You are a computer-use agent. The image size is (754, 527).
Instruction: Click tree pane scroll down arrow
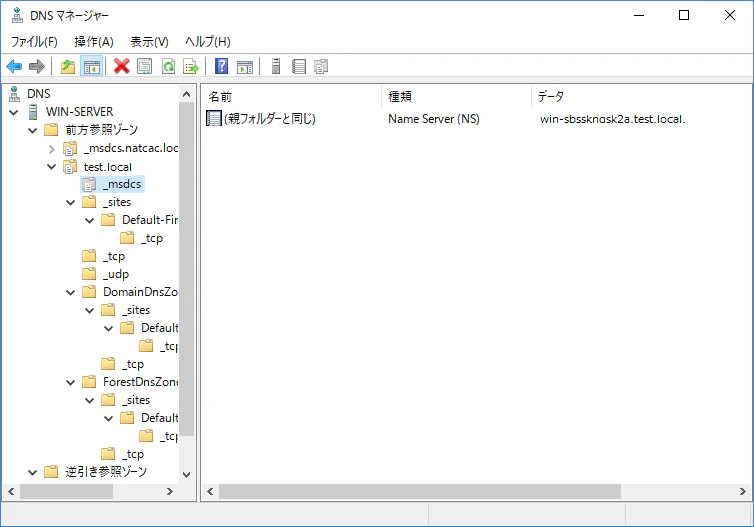click(187, 475)
